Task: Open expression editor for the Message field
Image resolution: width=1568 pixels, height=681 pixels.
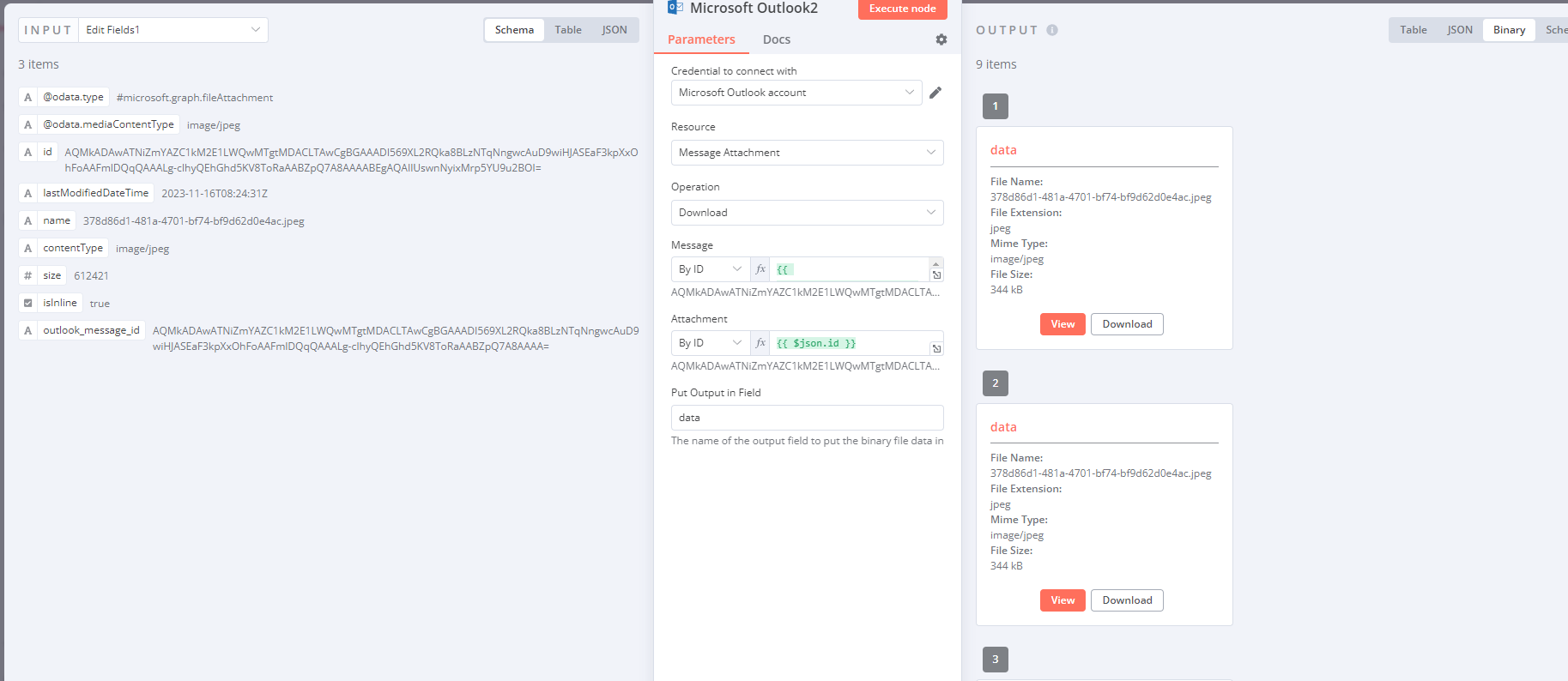Action: pos(936,275)
